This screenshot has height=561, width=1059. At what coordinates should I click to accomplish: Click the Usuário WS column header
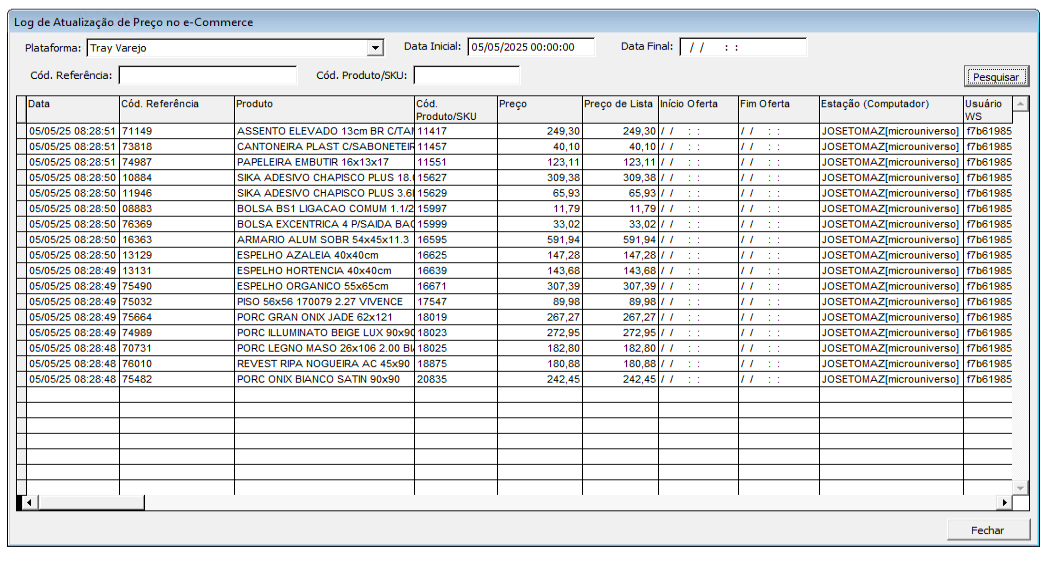point(987,109)
